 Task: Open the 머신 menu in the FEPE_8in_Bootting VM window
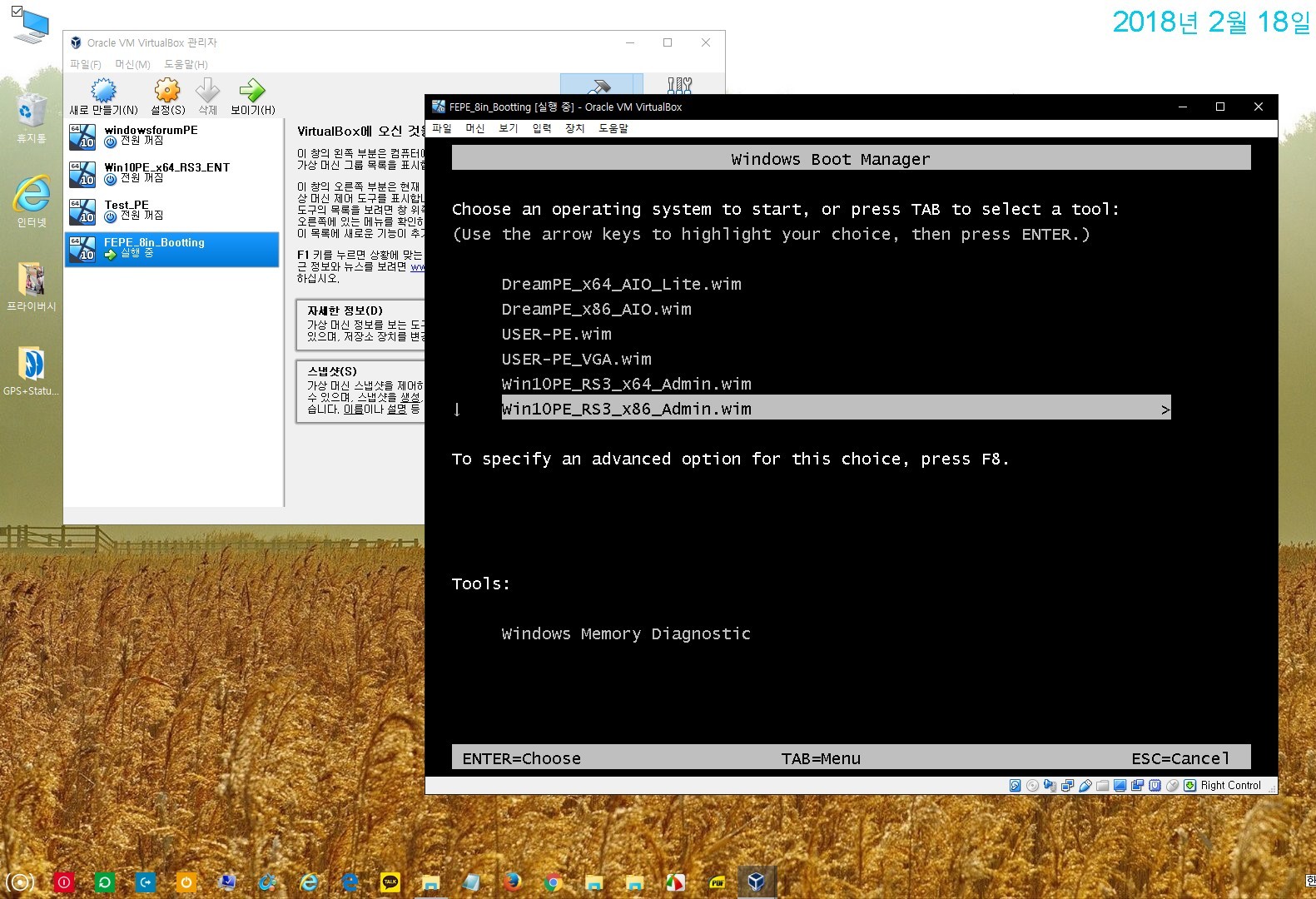click(x=475, y=128)
